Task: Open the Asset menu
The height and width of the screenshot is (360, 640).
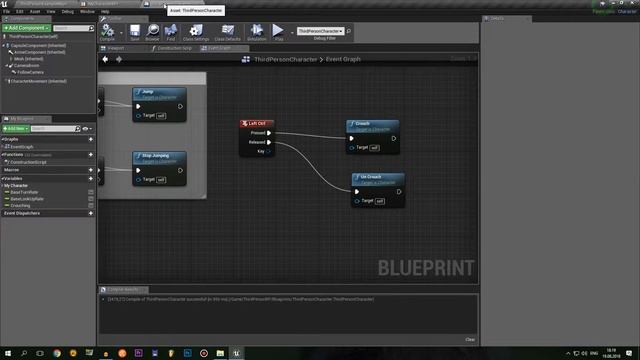Action: pyautogui.click(x=35, y=11)
